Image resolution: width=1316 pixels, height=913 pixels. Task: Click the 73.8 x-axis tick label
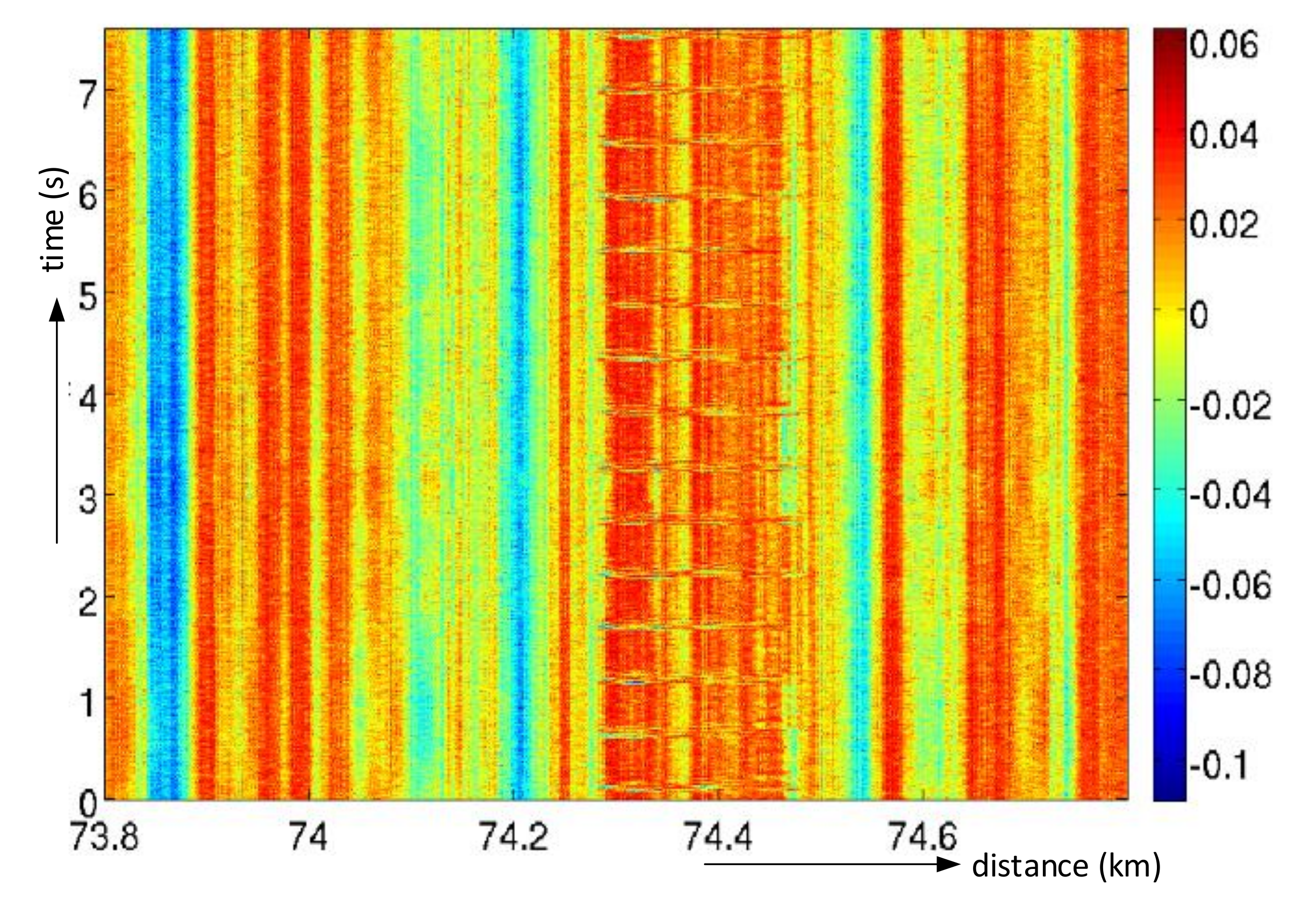coord(104,836)
